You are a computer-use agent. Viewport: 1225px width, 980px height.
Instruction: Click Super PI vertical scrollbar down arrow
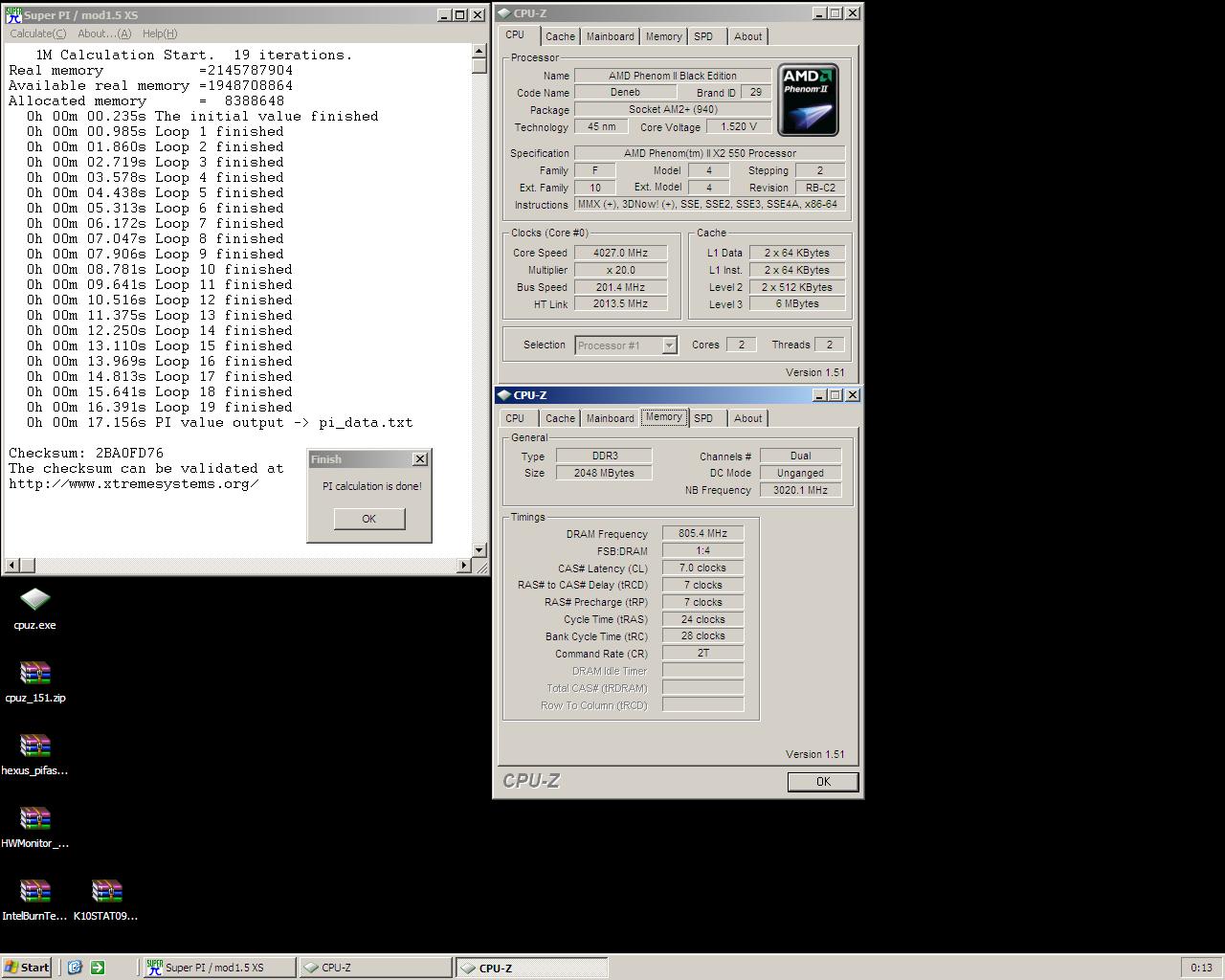[479, 550]
